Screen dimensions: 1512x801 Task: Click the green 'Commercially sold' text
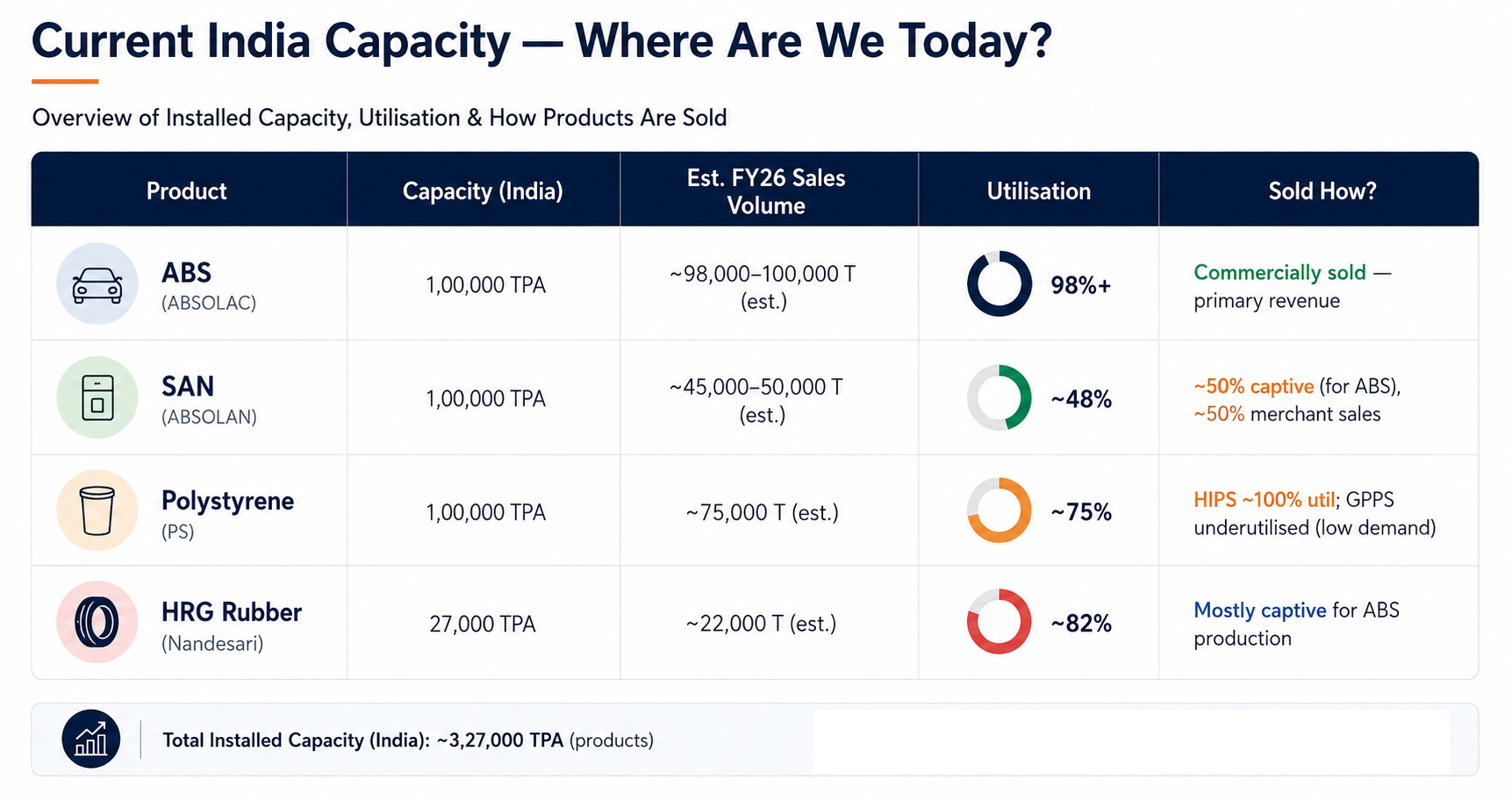(x=1279, y=273)
